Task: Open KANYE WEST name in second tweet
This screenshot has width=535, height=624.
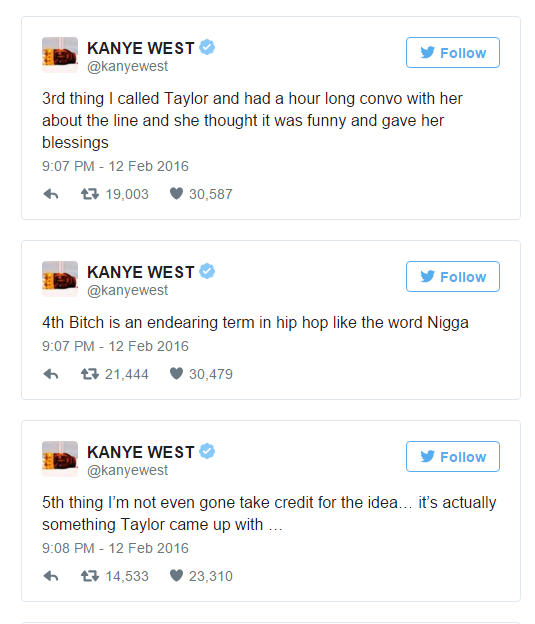Action: coord(141,272)
